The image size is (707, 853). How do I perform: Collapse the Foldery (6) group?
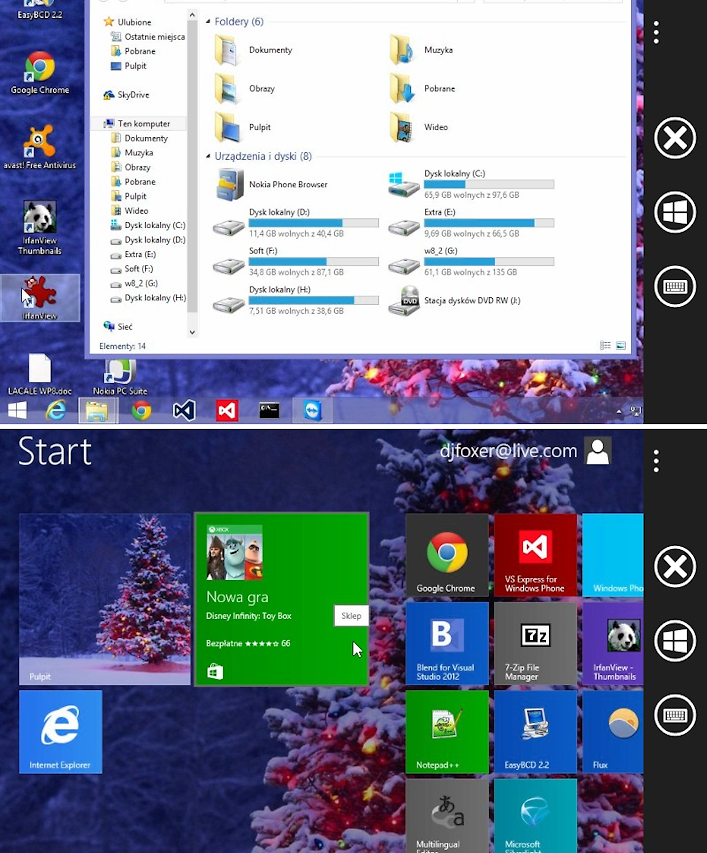pos(208,22)
